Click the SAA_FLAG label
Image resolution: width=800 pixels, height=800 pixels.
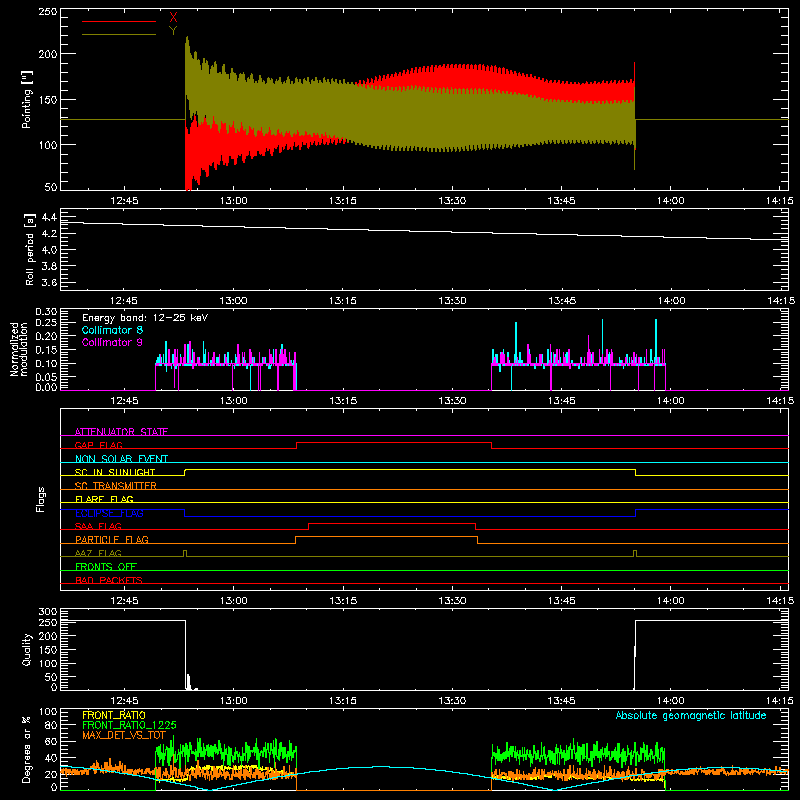pos(98,526)
